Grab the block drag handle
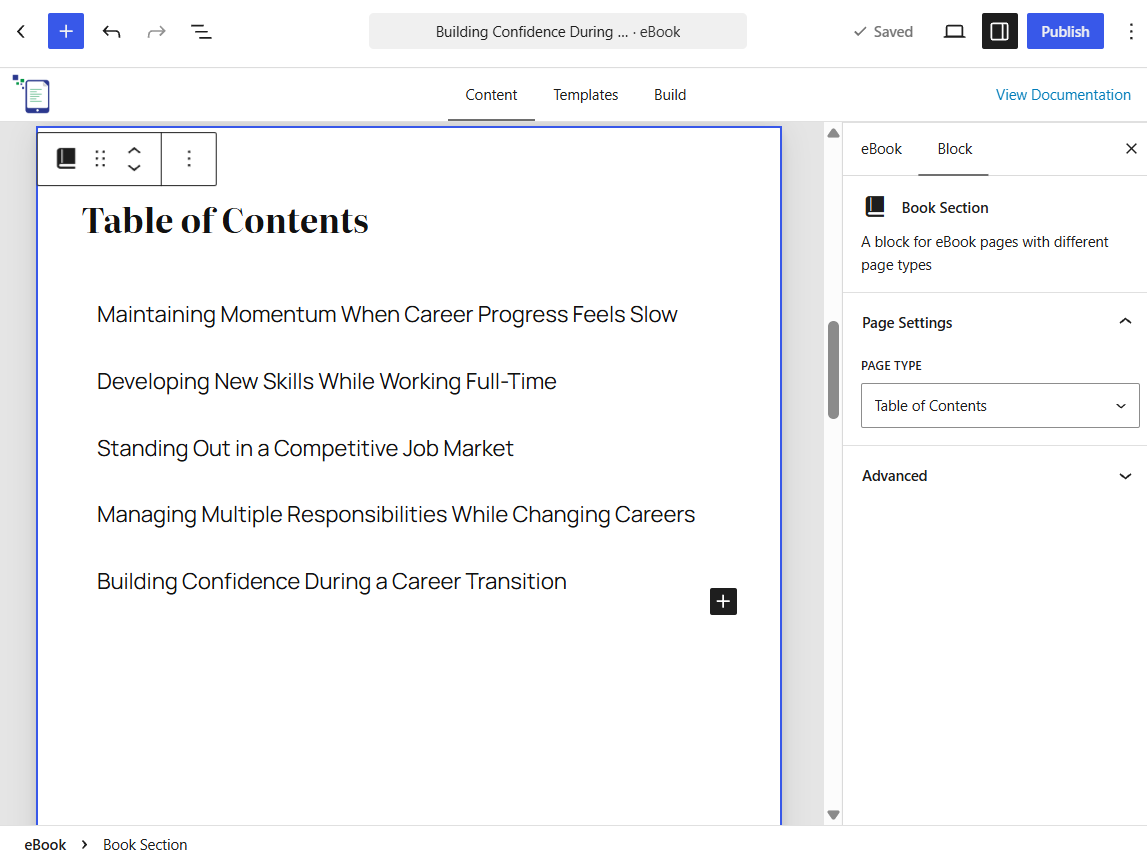 [100, 159]
